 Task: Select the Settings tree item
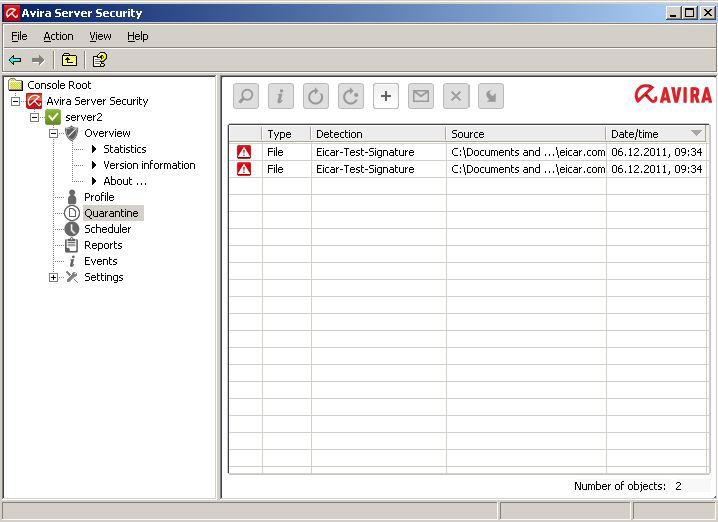[x=103, y=277]
